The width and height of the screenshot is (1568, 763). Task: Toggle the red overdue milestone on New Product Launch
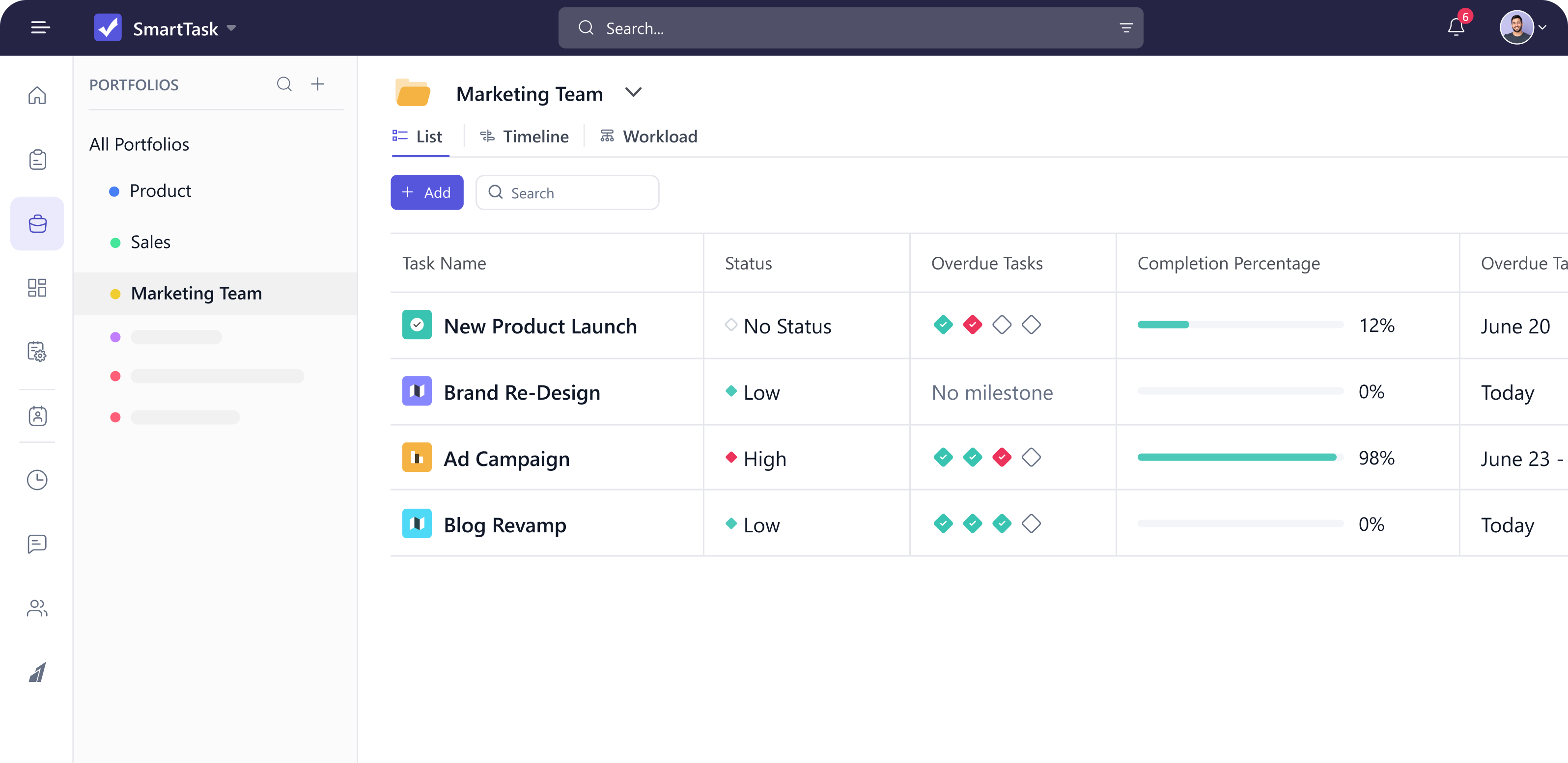[x=972, y=325]
